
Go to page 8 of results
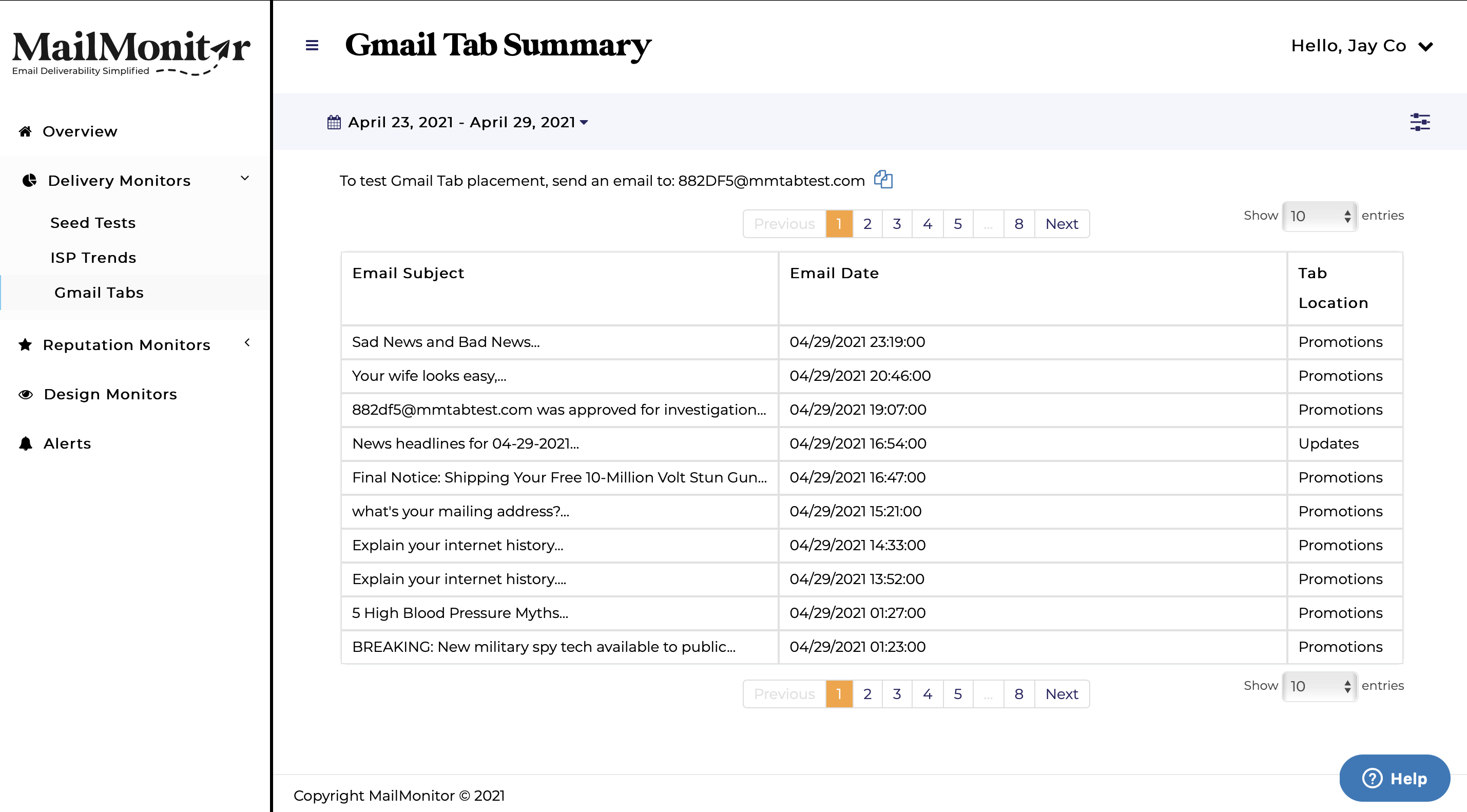(1019, 224)
